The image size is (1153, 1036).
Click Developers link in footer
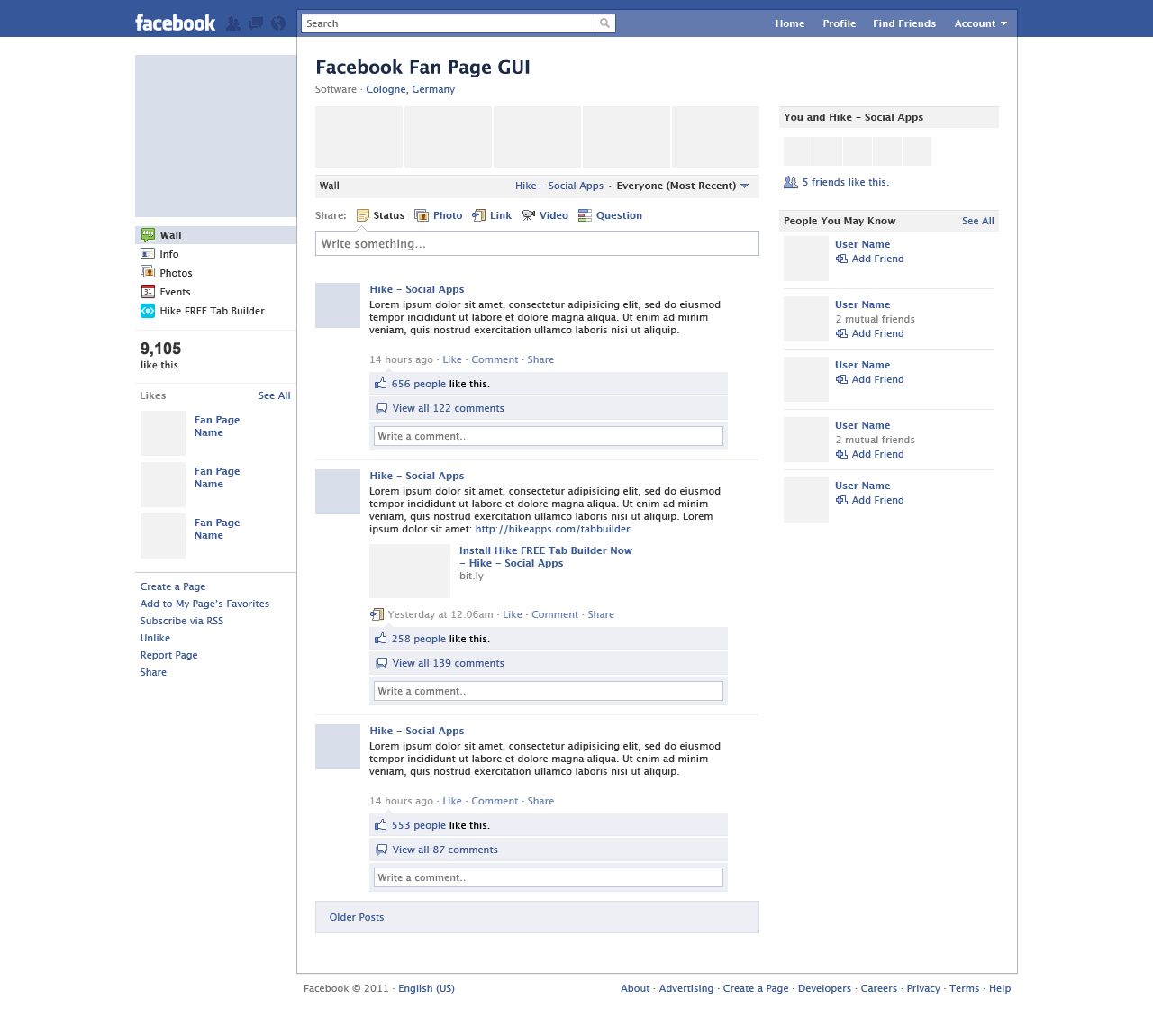824,988
